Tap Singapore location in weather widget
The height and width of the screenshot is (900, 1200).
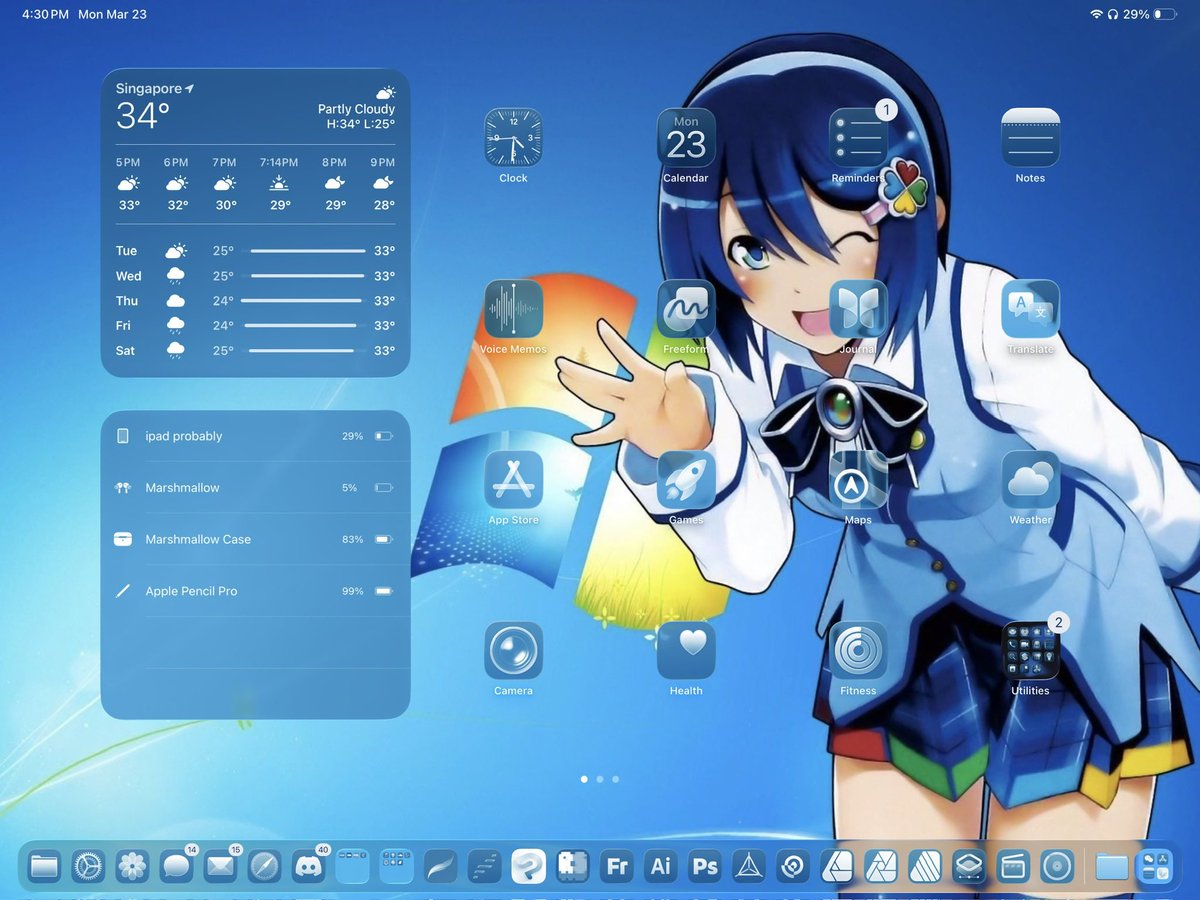(x=154, y=89)
